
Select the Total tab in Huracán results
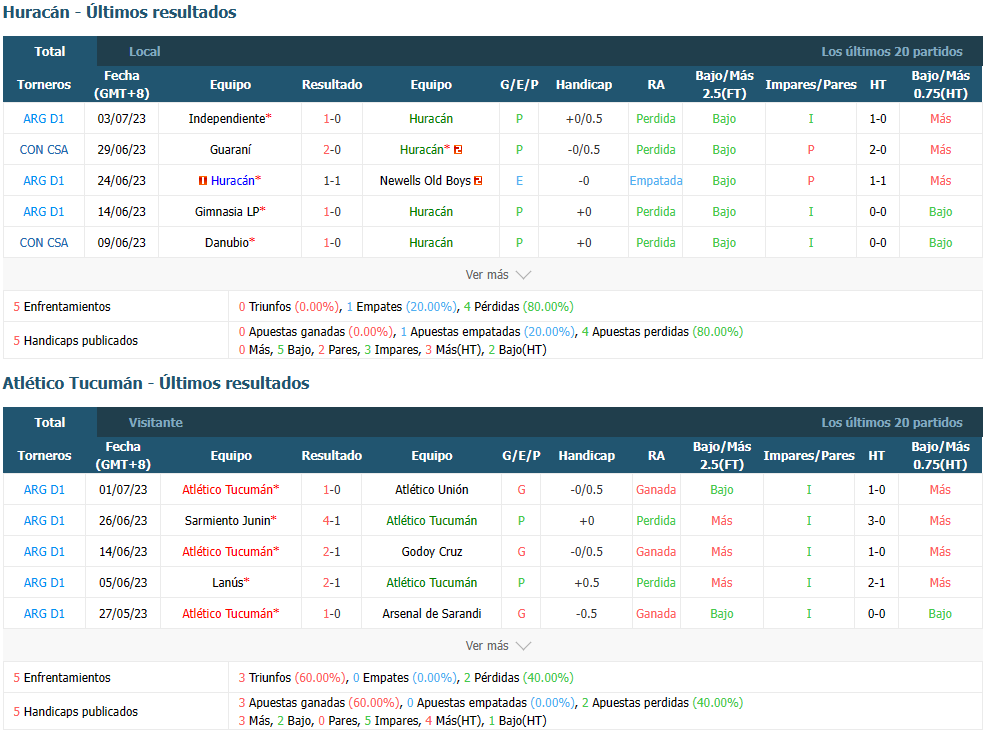click(x=50, y=52)
